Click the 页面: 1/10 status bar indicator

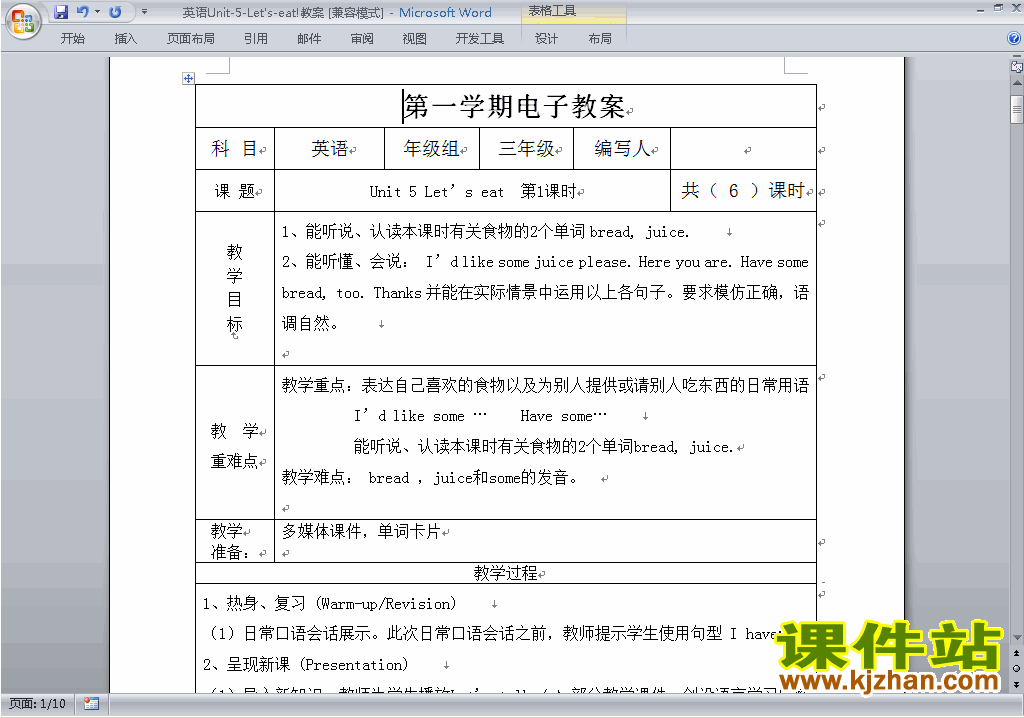click(x=37, y=704)
